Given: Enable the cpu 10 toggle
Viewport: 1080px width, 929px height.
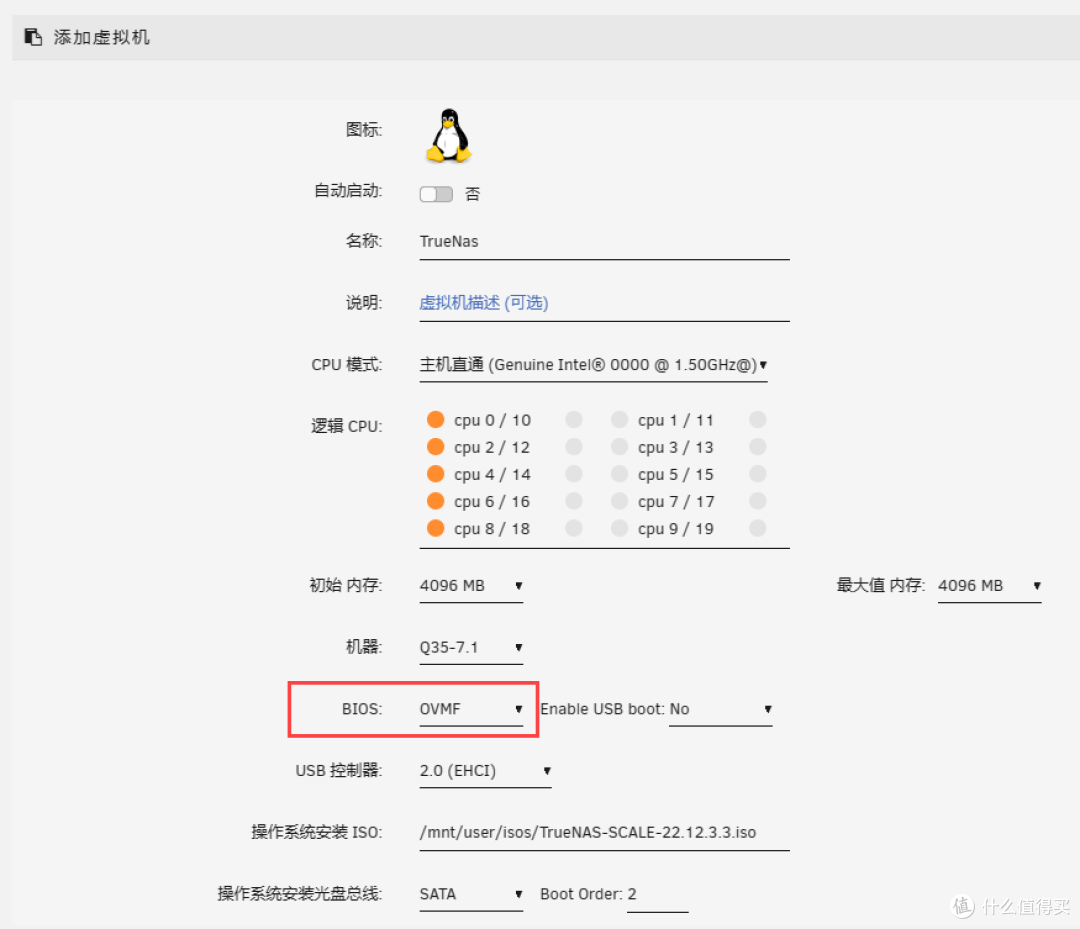Looking at the screenshot, I should (x=574, y=419).
